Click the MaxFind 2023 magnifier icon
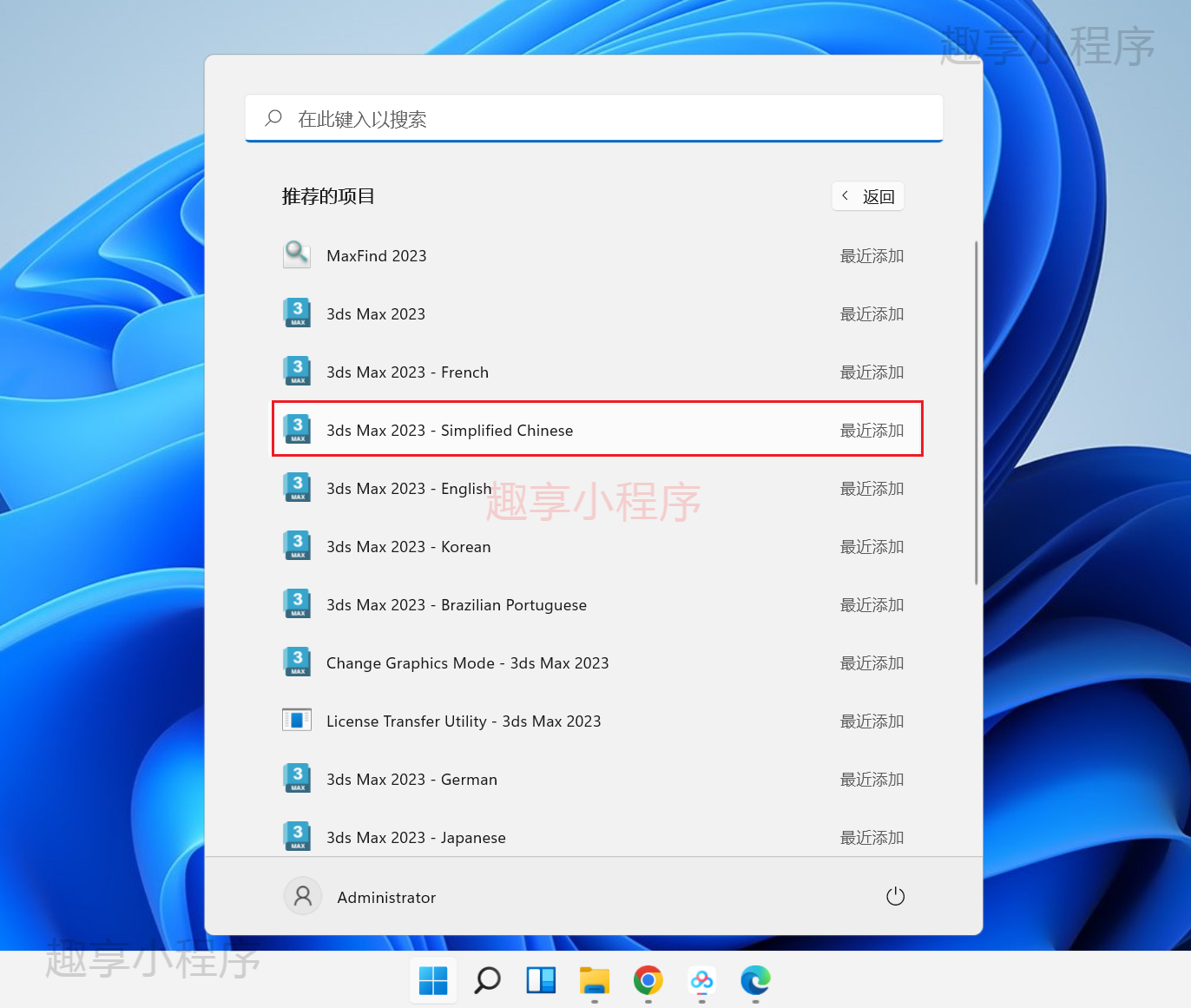The image size is (1191, 1008). click(297, 254)
